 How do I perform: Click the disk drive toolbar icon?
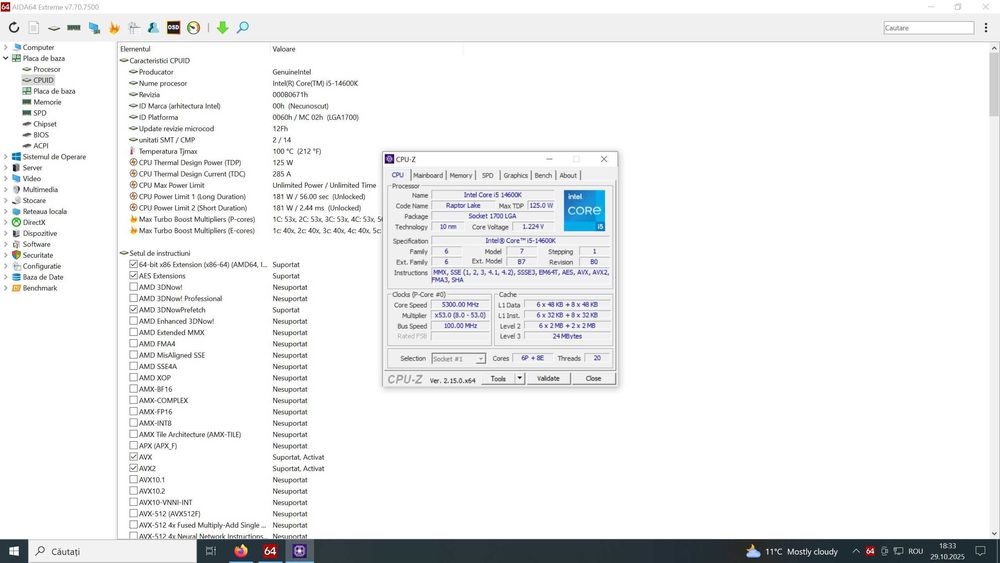point(54,28)
